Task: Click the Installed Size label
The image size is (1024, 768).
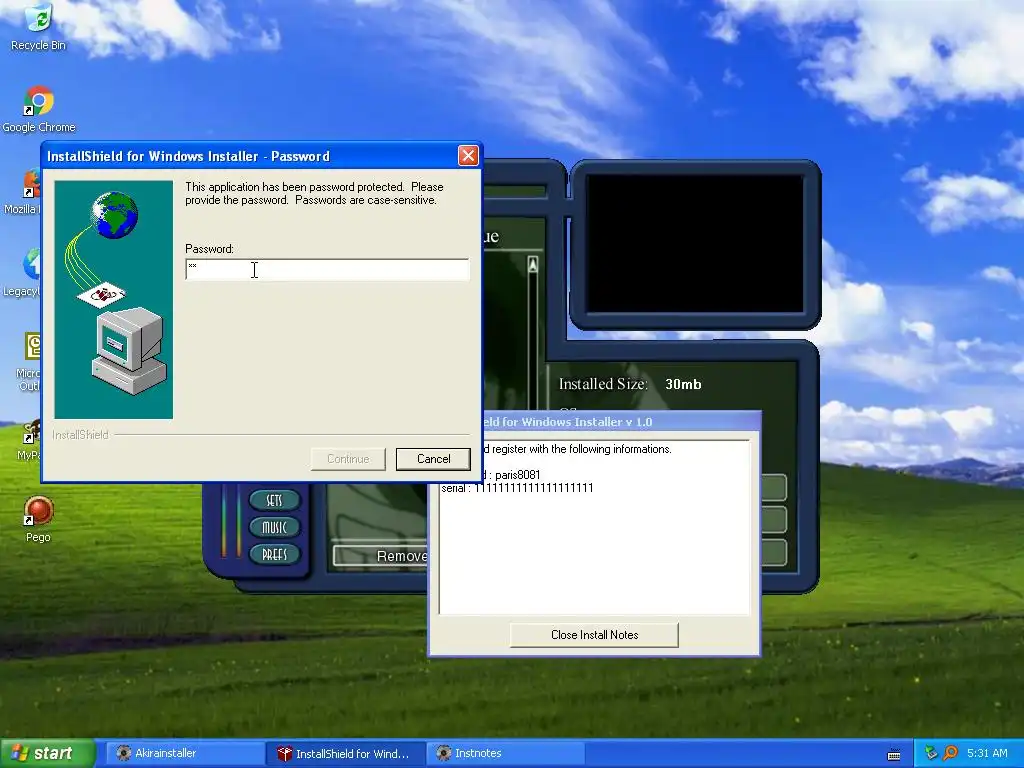Action: [x=603, y=384]
